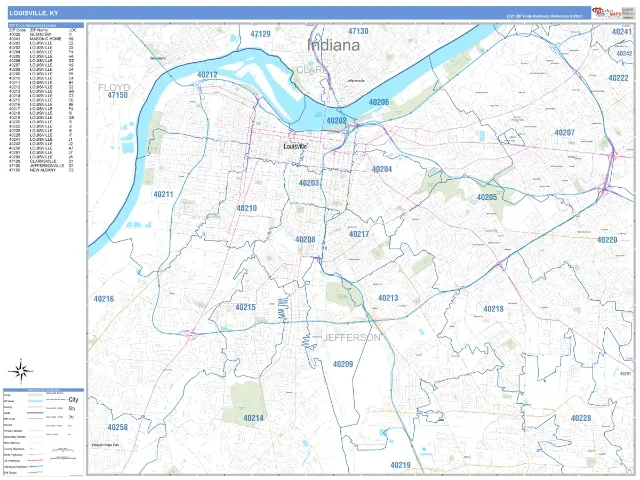Select the 40218 ZIP label on the map
This screenshot has width=640, height=480.
[493, 309]
